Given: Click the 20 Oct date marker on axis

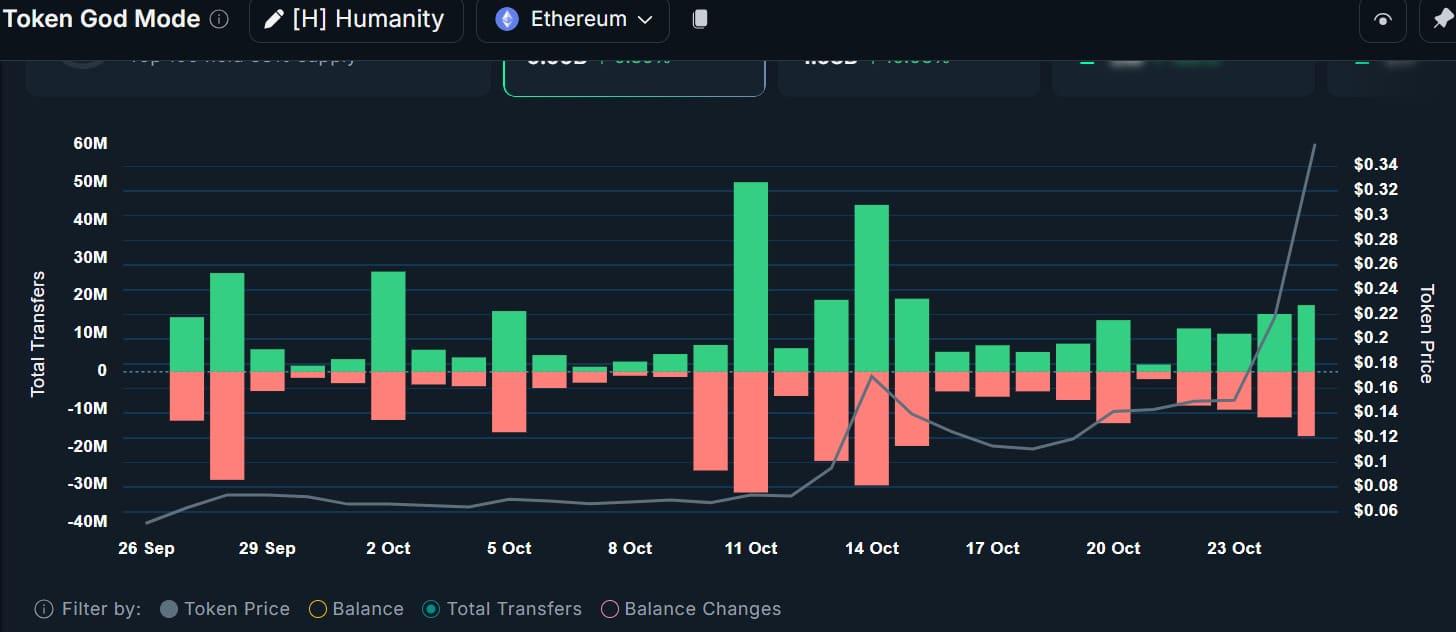Looking at the screenshot, I should click(x=1113, y=548).
